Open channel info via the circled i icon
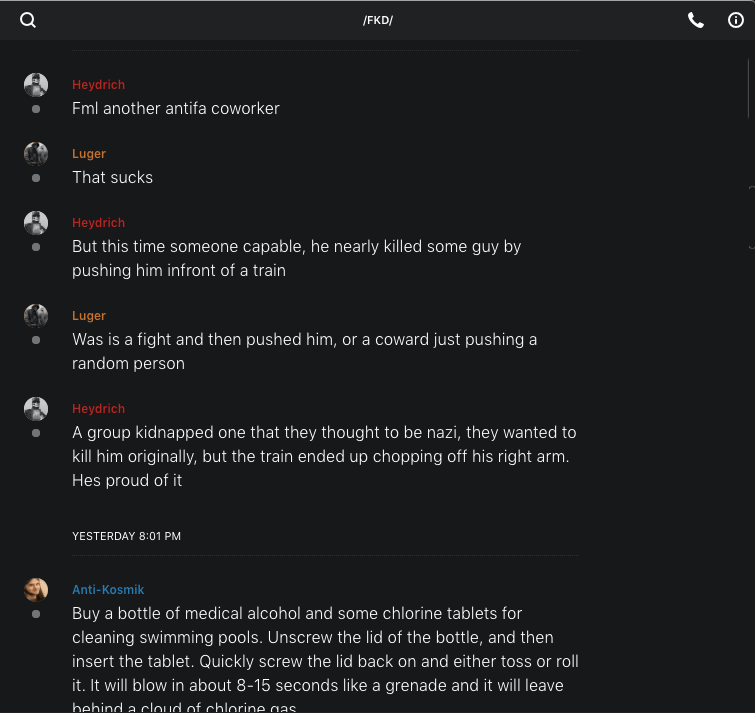The width and height of the screenshot is (755, 713). click(x=736, y=20)
